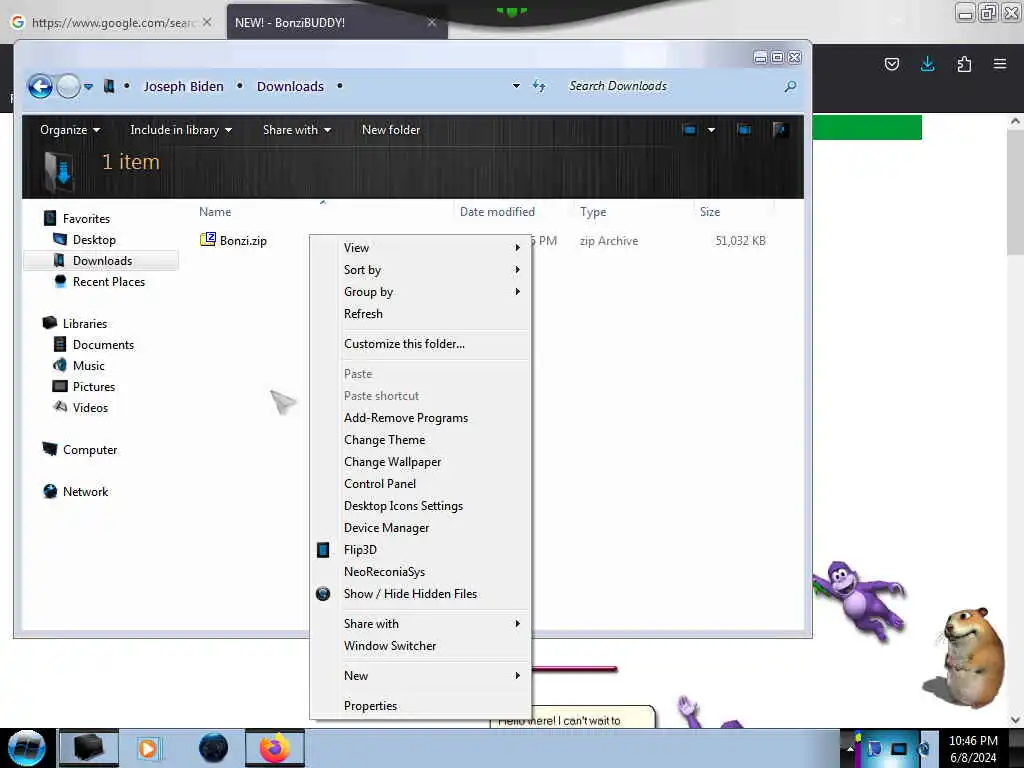The height and width of the screenshot is (768, 1024).
Task: Click Downloads in the breadcrumb path
Action: click(290, 86)
